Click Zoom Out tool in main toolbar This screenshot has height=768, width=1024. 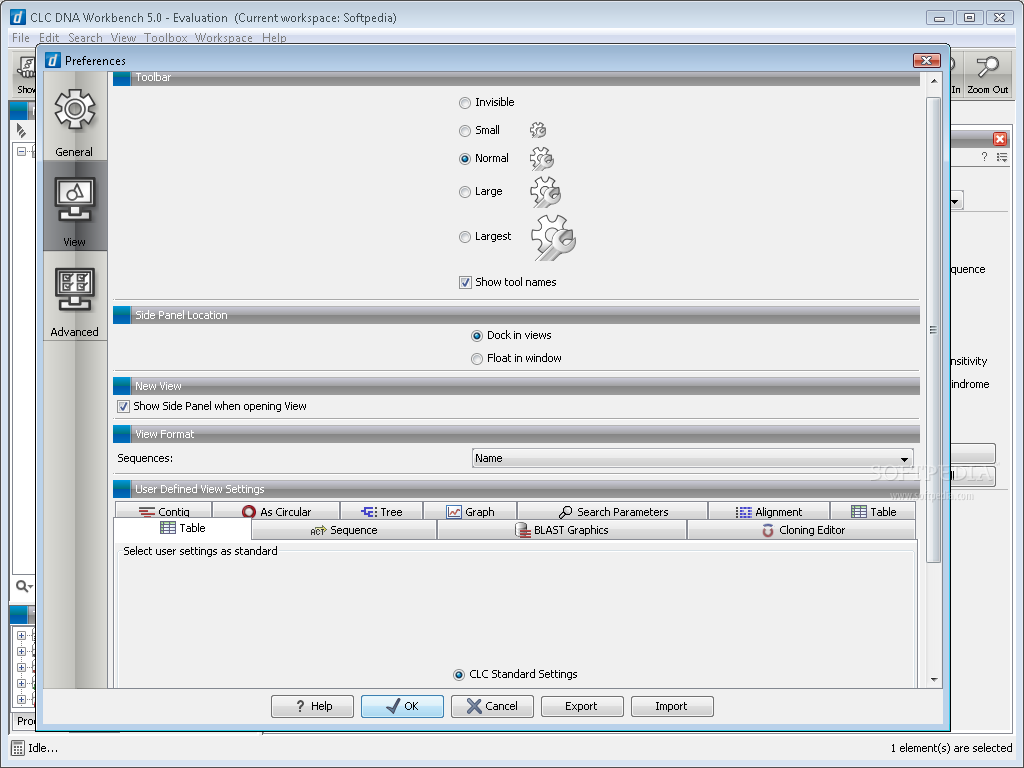[x=987, y=74]
